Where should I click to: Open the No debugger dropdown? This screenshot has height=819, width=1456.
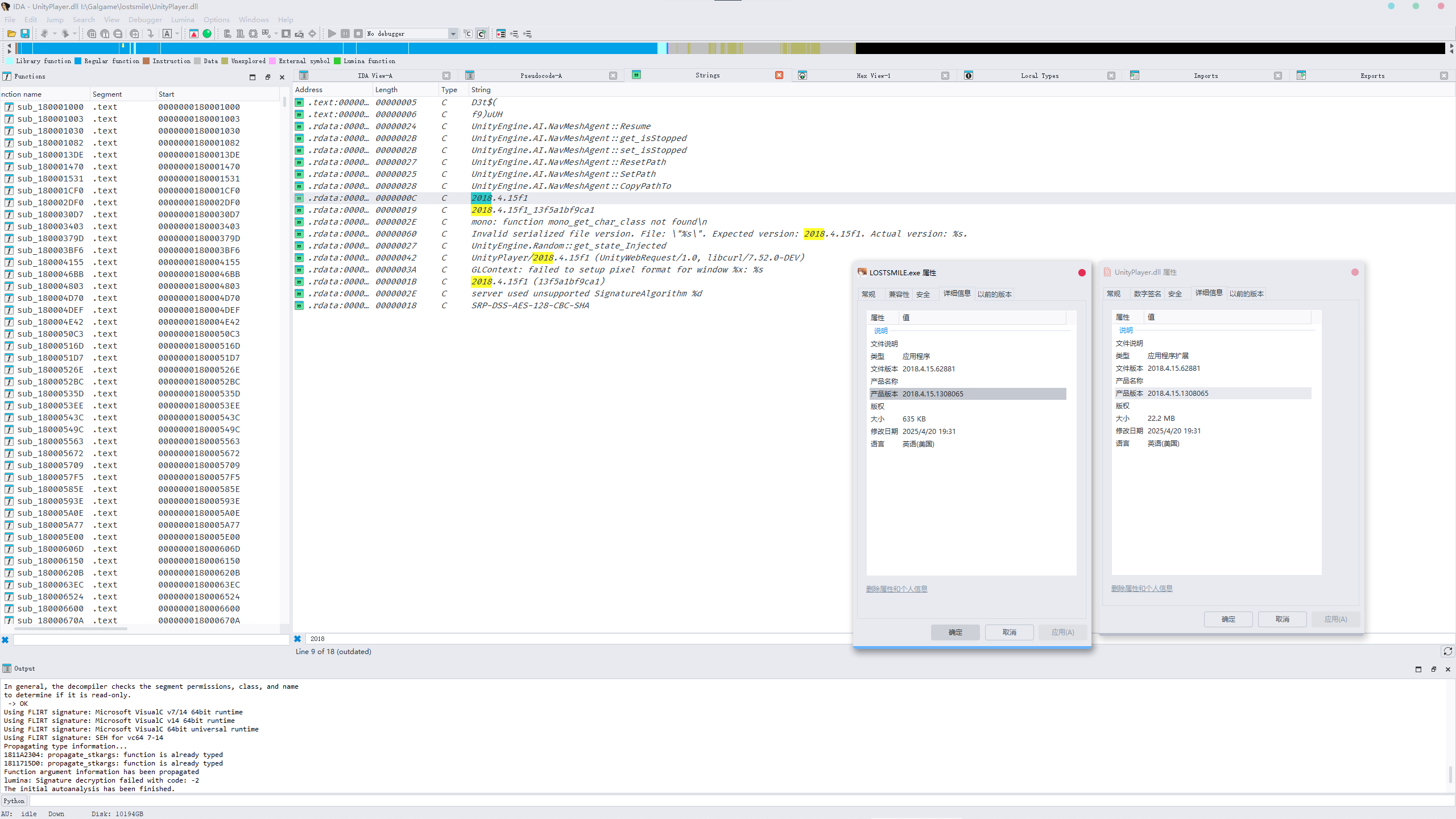click(x=453, y=34)
